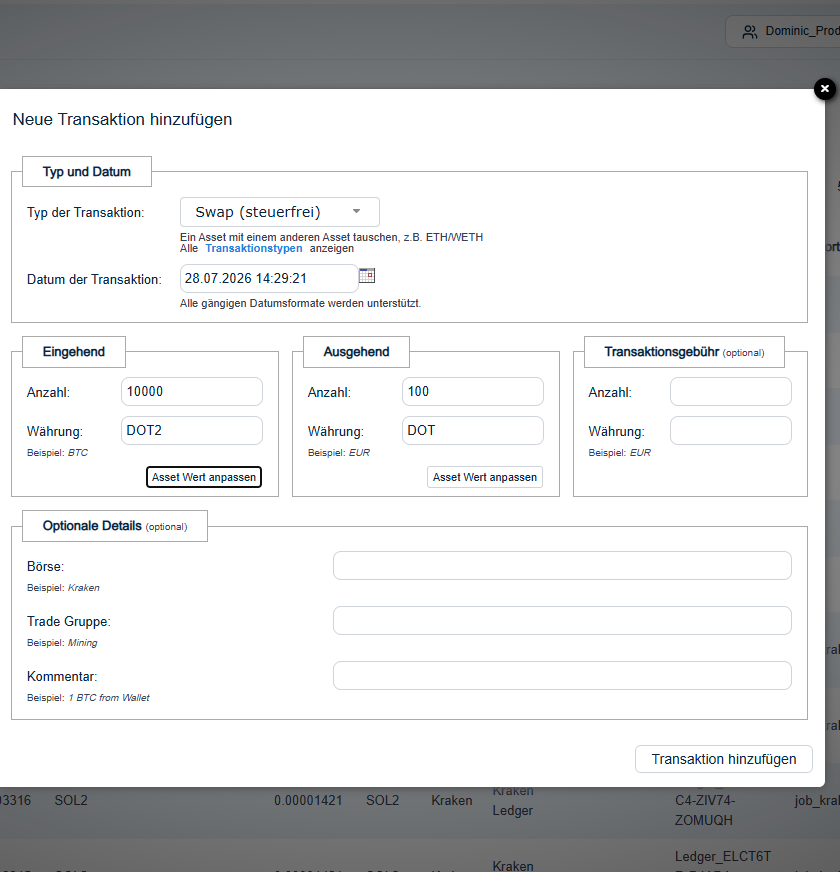Image resolution: width=840 pixels, height=872 pixels.
Task: Click Asset Wert anpassen under Eingehend
Action: coord(204,477)
